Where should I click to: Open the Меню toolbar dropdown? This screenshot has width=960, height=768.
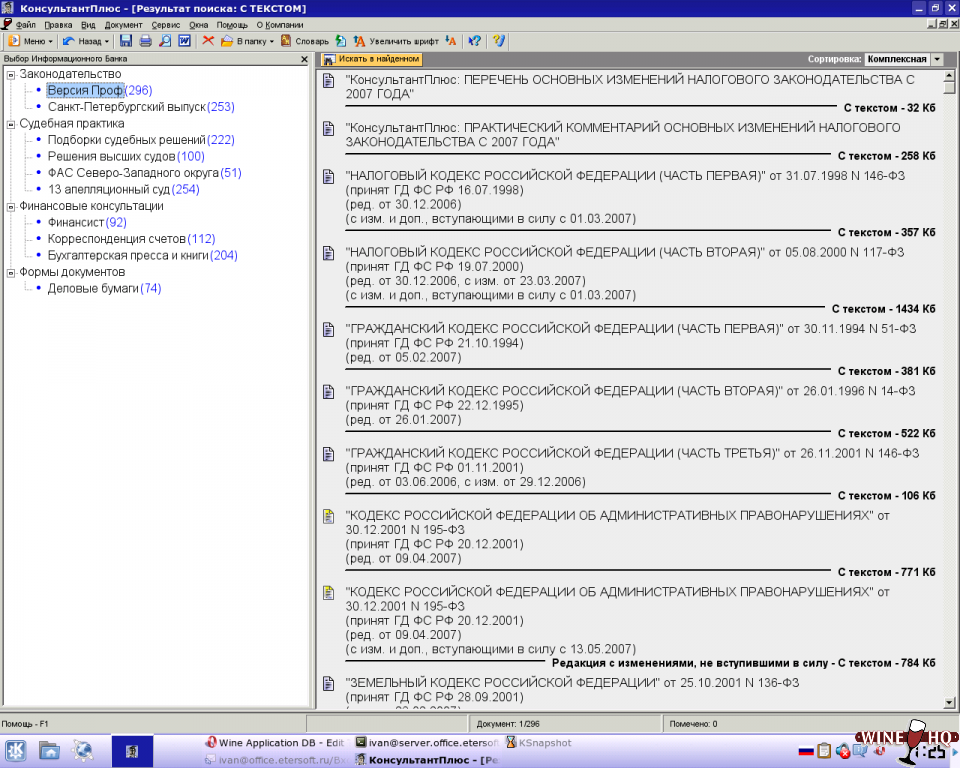pos(31,41)
